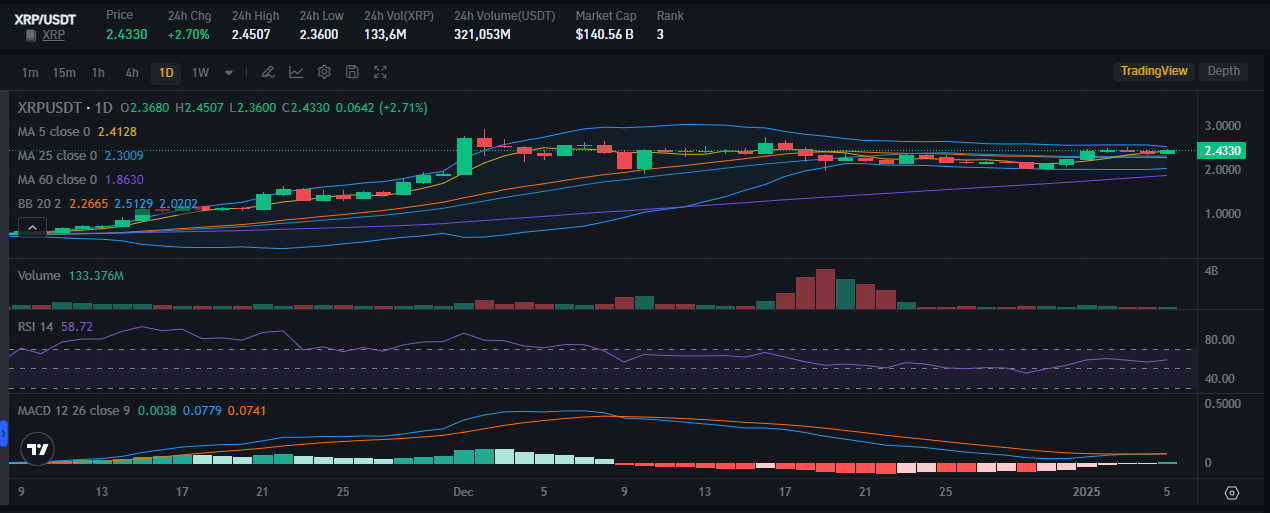Screen dimensions: 1270x513
Task: Click the current price label 2.4330 on axis
Action: [1223, 151]
